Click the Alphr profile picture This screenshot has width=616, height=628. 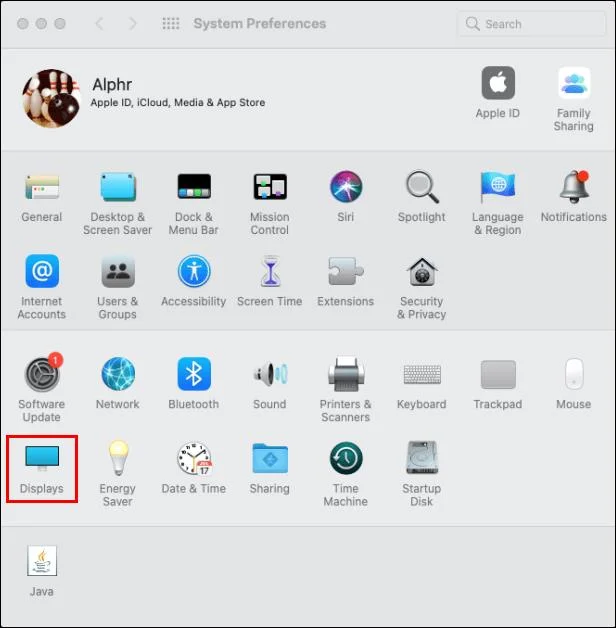click(x=51, y=98)
